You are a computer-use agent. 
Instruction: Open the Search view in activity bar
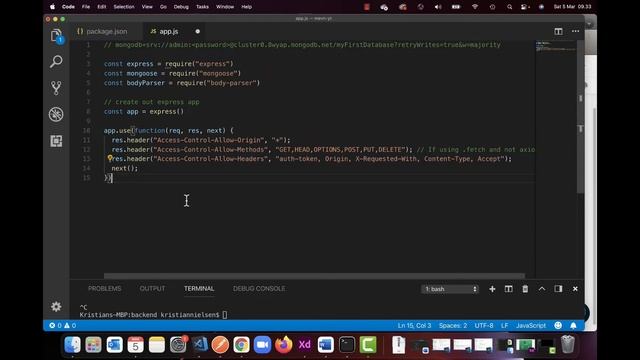[x=56, y=62]
